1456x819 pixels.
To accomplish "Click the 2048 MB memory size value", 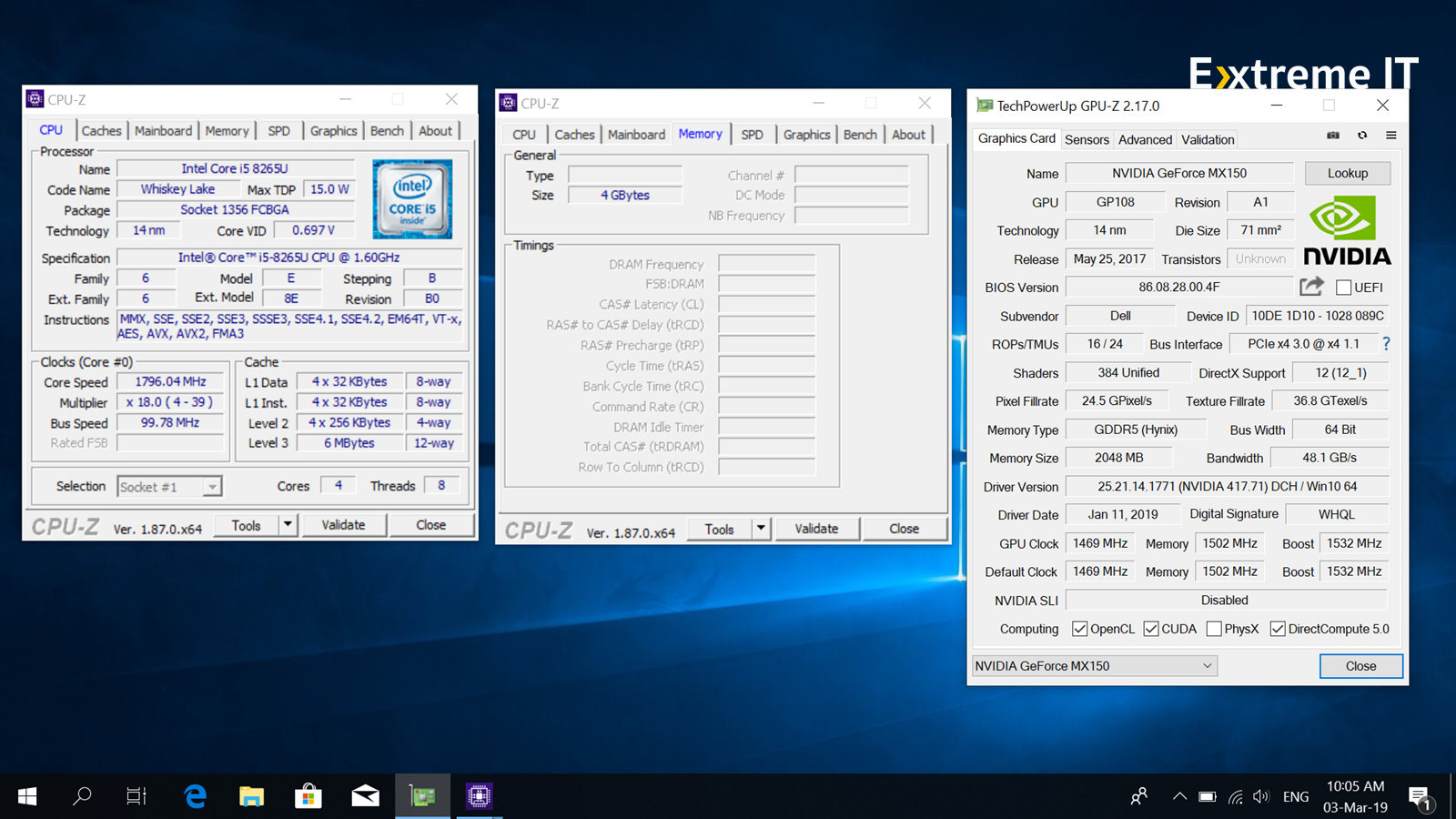I will 1119,458.
